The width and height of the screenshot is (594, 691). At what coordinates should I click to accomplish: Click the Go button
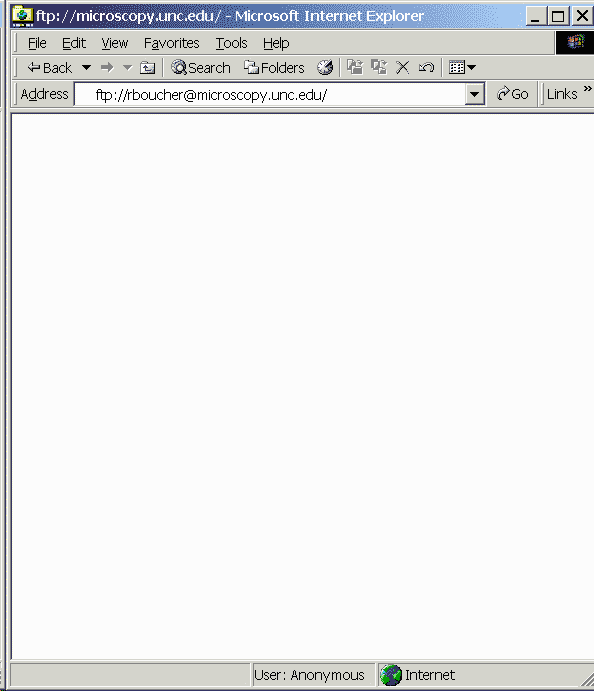coord(512,94)
